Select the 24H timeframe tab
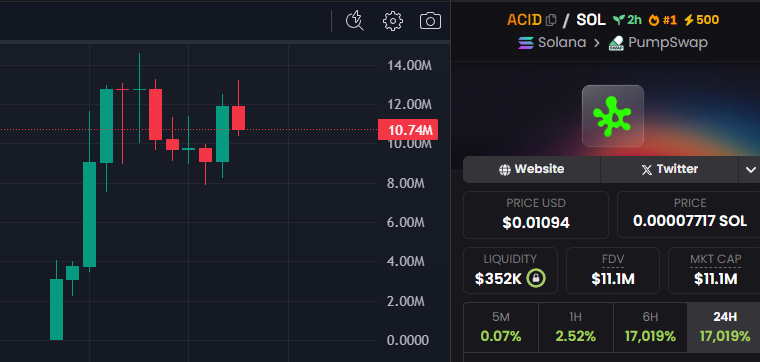The image size is (760, 362). [725, 327]
